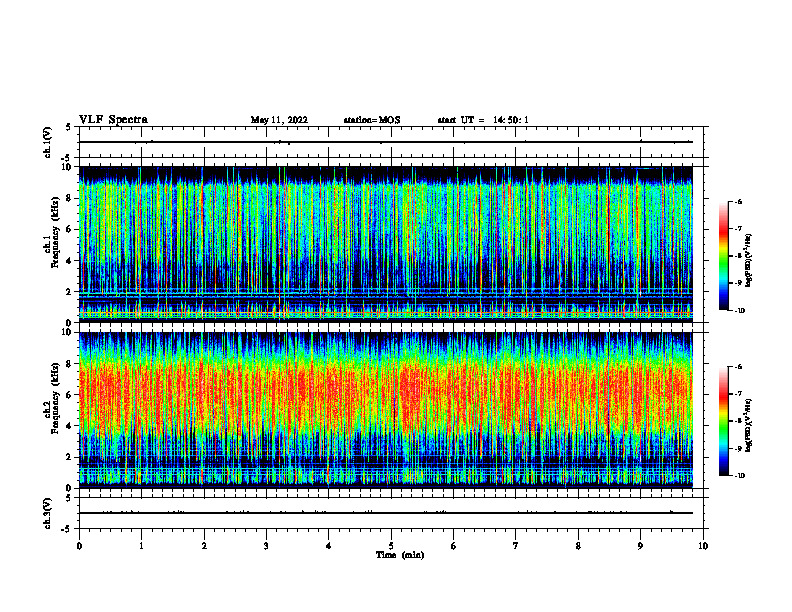792x612 pixels.
Task: Click the "station=MOS" label
Action: pos(372,120)
